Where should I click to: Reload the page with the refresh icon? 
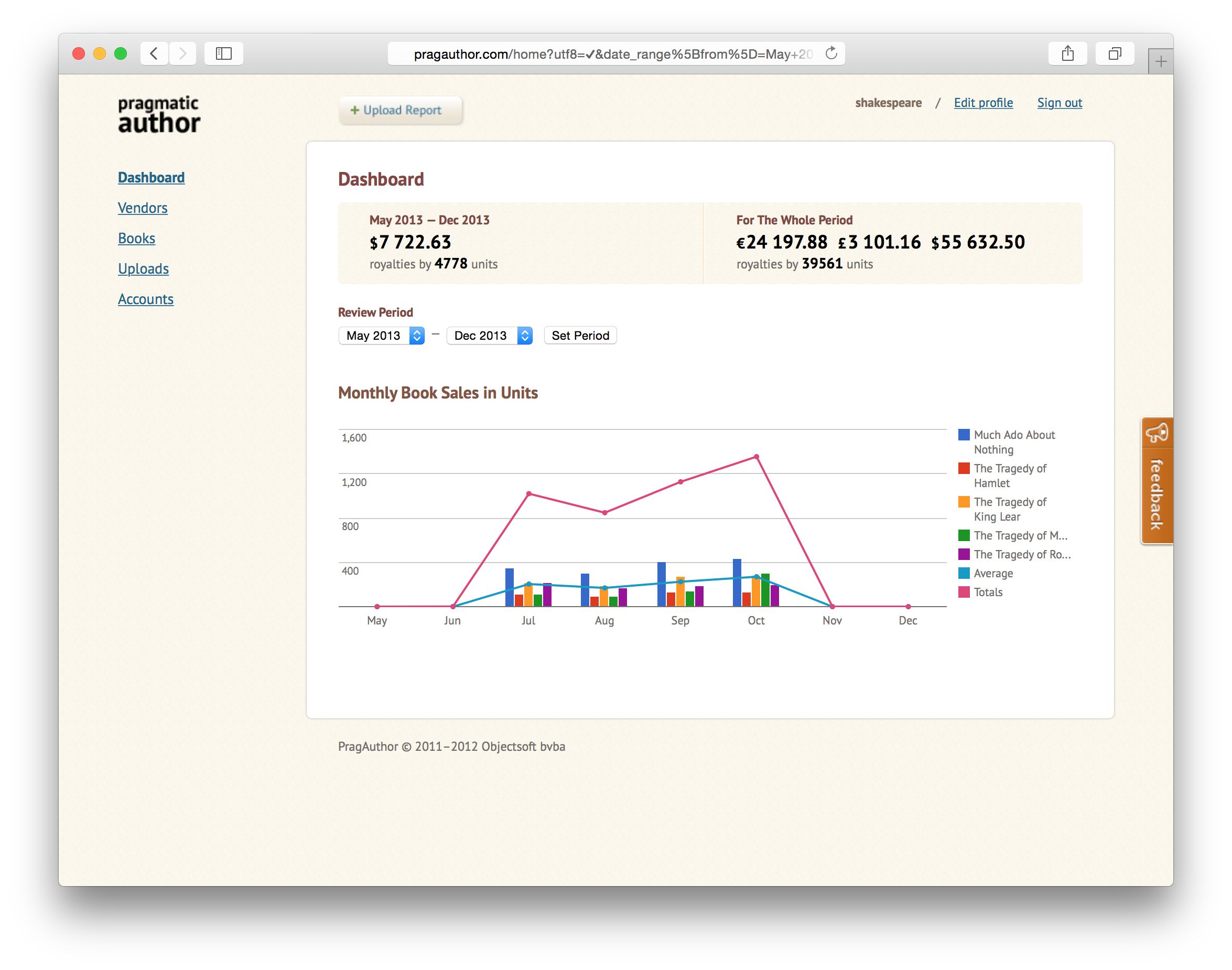click(x=831, y=53)
